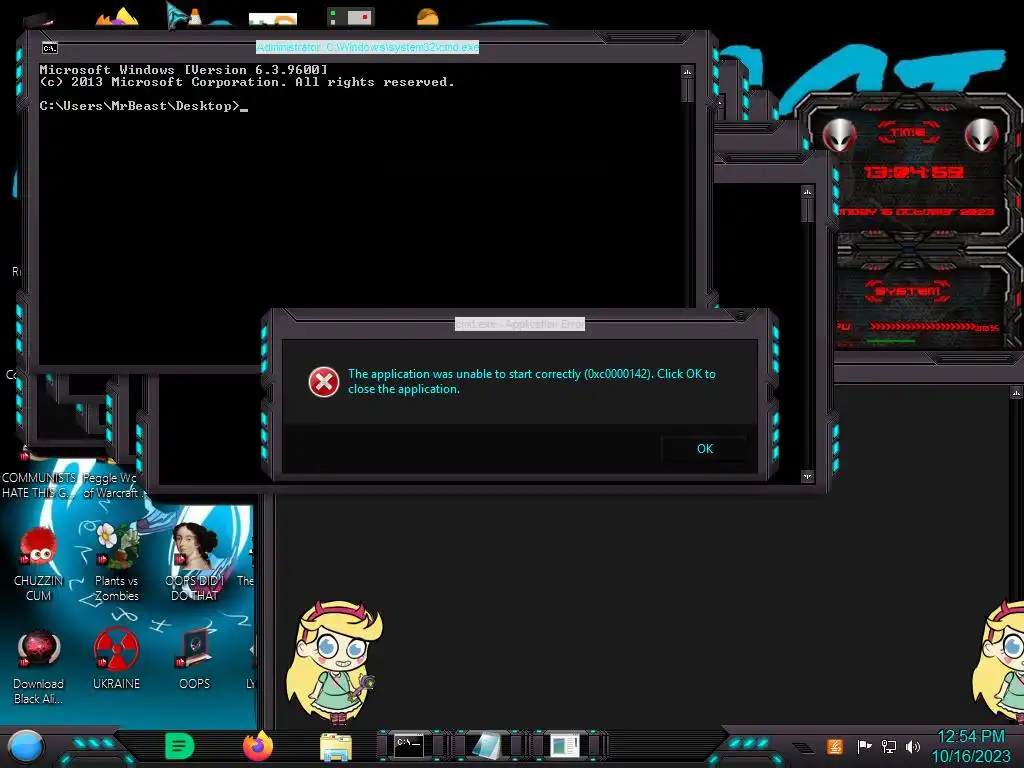Open File Explorer from the taskbar
Image resolution: width=1024 pixels, height=768 pixels.
pyautogui.click(x=336, y=747)
